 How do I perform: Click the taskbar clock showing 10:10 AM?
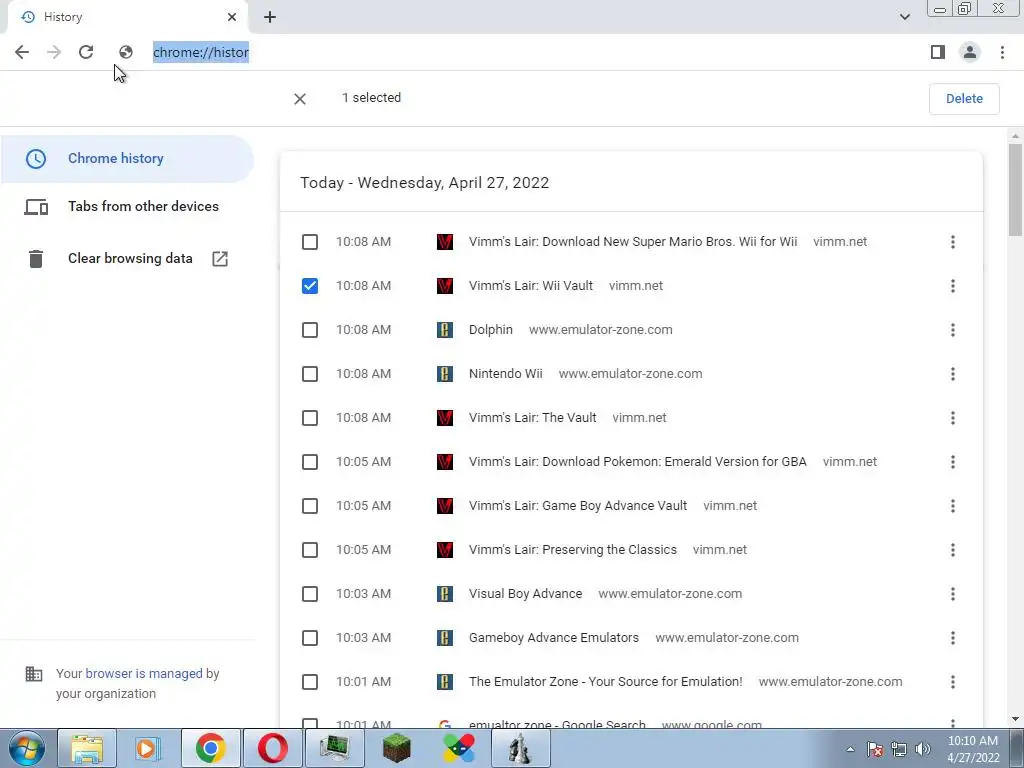[973, 749]
